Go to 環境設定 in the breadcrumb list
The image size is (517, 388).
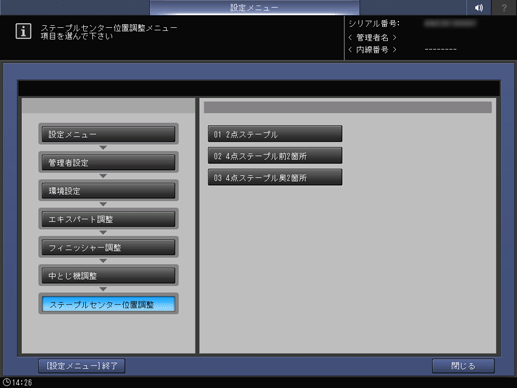coord(108,191)
